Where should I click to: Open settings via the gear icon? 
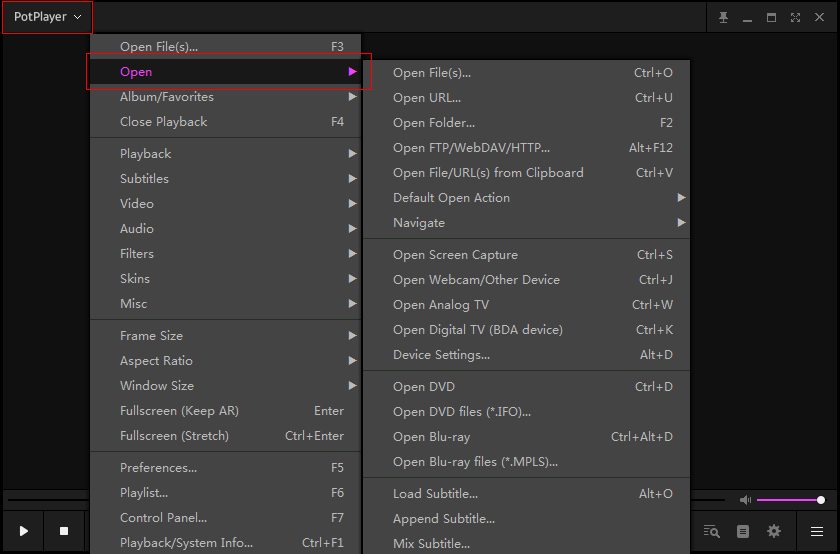773,531
